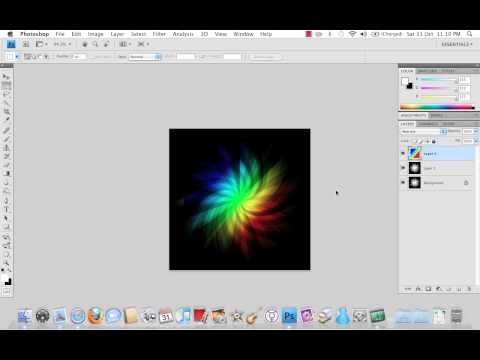Click the Photoshop Ps icon in dock
Viewport: 480px width, 360px height.
pos(289,315)
